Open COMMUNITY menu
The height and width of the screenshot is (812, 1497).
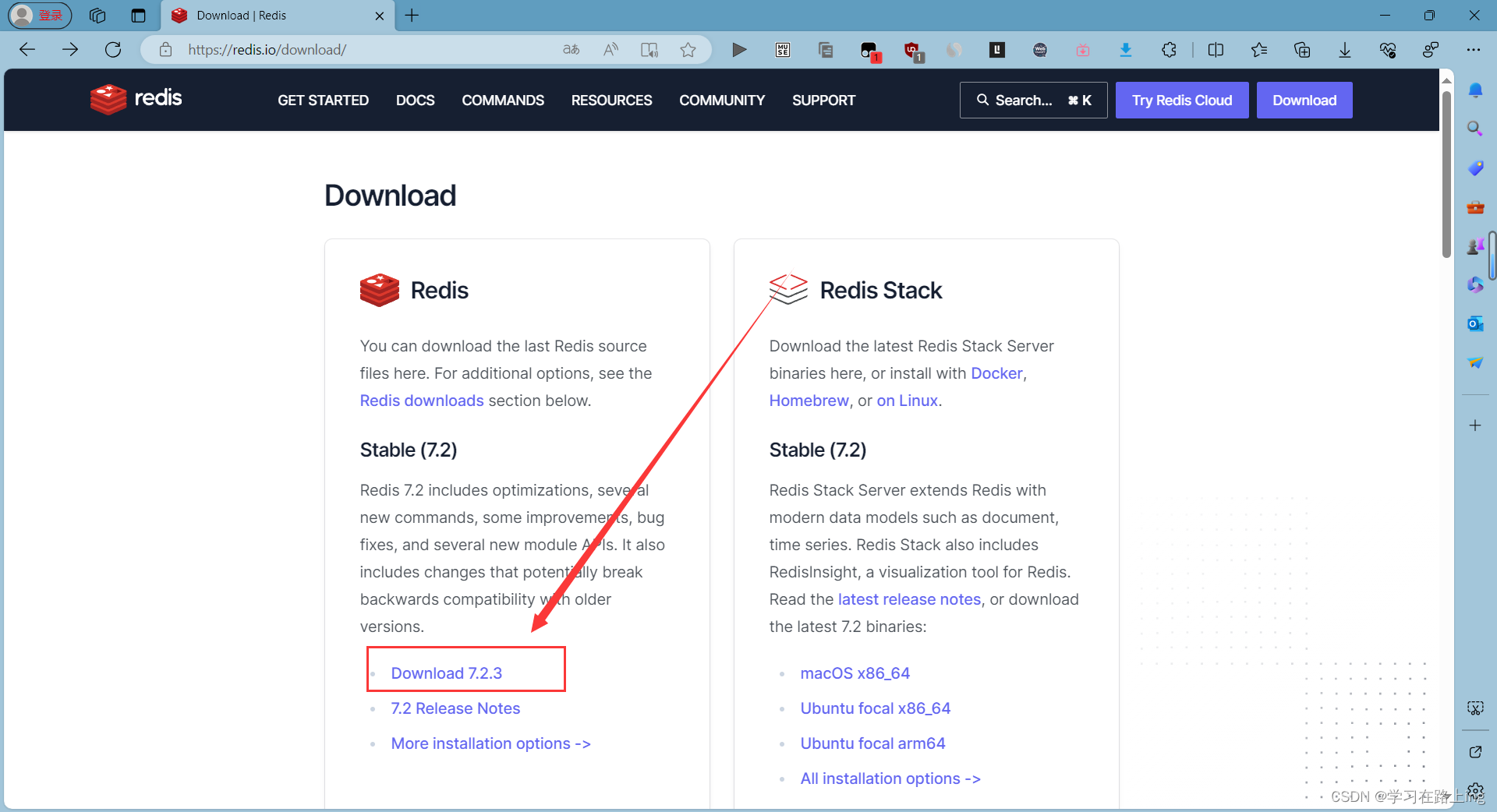point(722,101)
